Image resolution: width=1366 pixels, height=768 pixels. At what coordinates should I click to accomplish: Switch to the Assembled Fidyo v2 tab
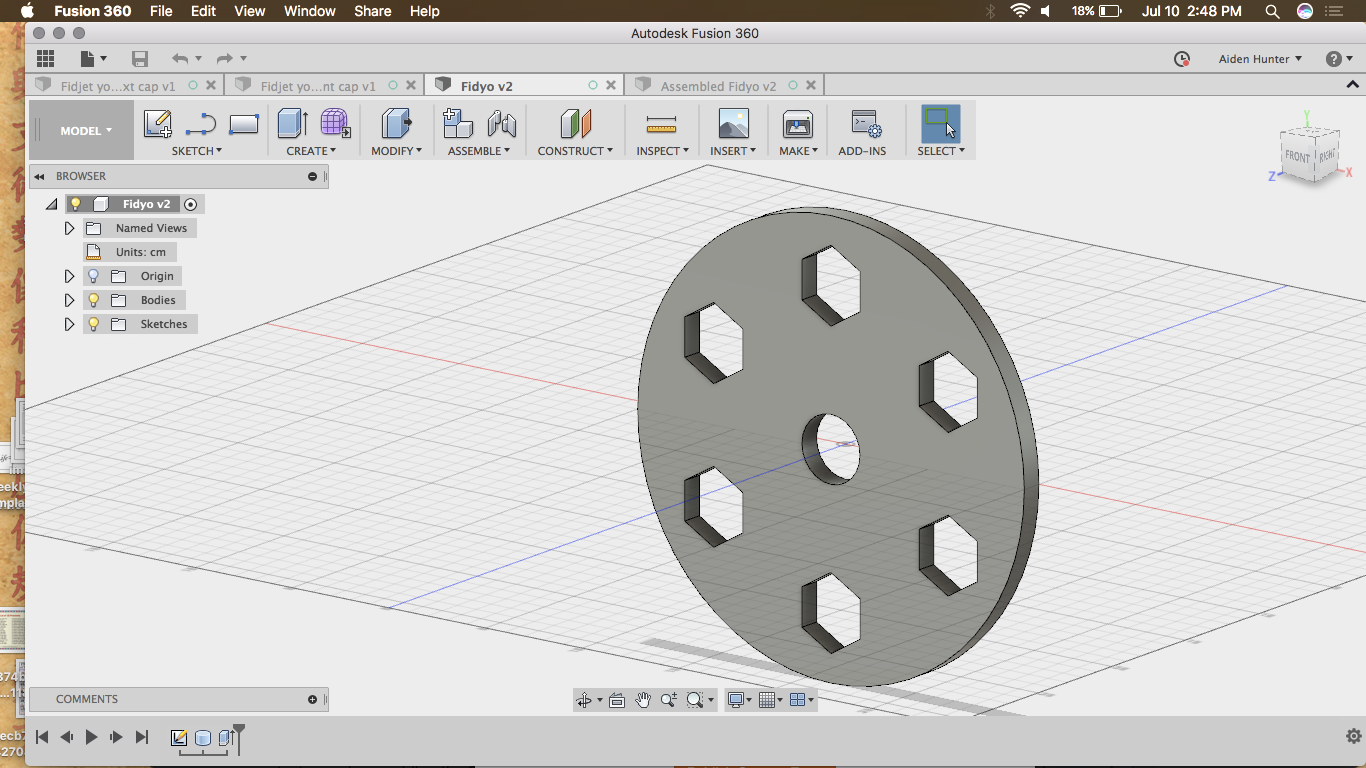point(724,86)
